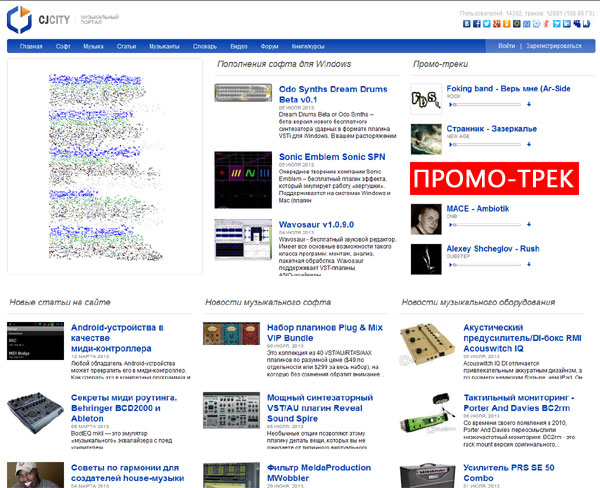Open Акустический предусилитель RMI Acouswitch IQ article
Image resolution: width=600 pixels, height=488 pixels.
click(x=522, y=338)
